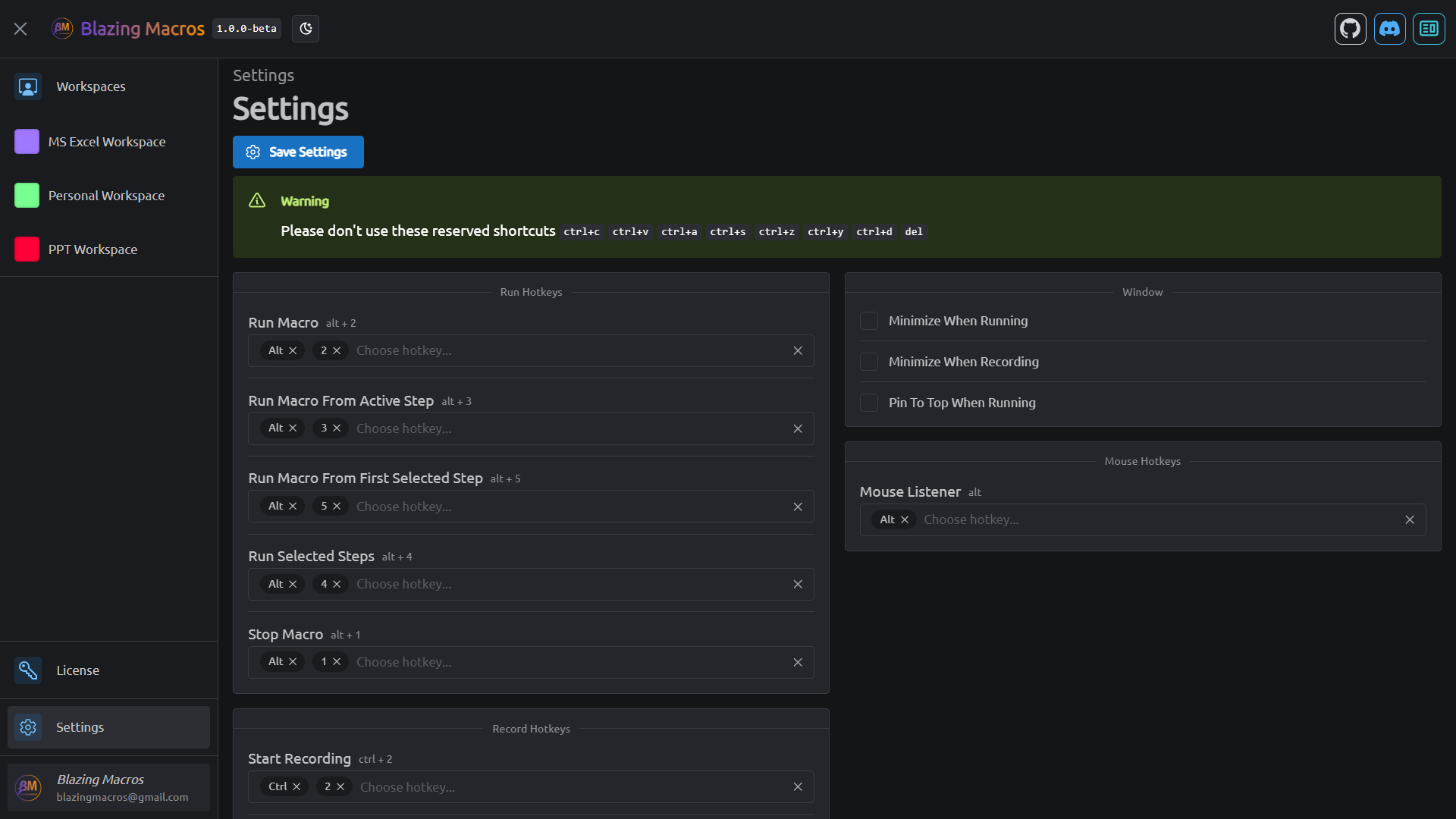Remove Alt from Mouse Listener hotkey
Screen dimensions: 1456x819
(x=905, y=519)
